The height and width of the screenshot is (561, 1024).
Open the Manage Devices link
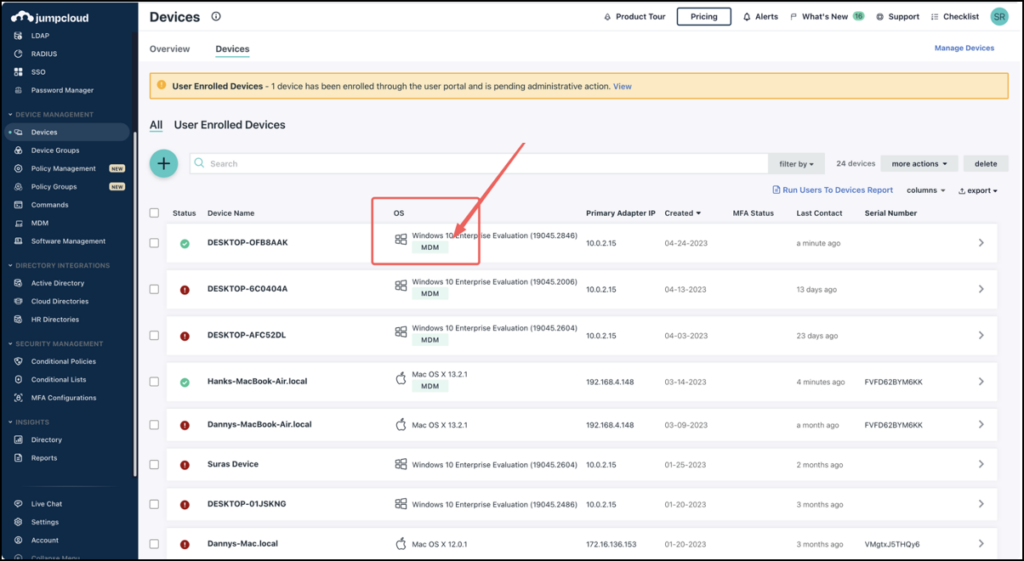pos(964,48)
